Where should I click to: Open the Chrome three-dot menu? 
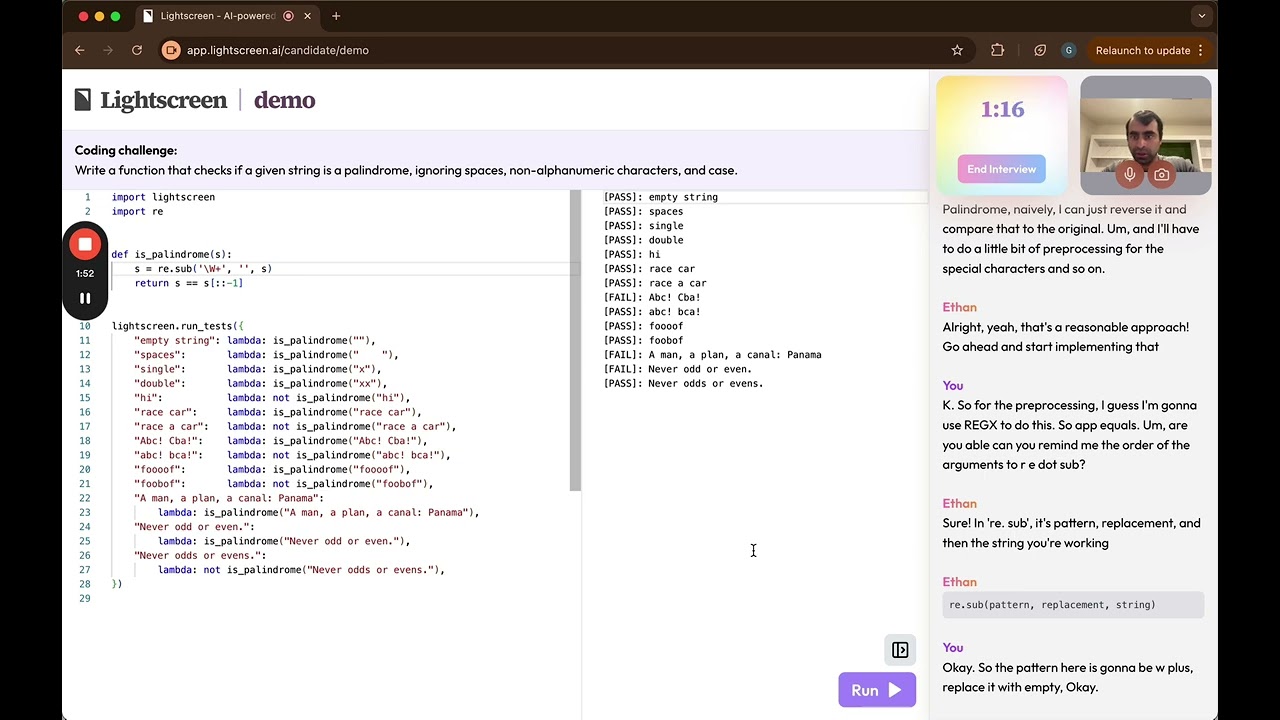[1200, 50]
